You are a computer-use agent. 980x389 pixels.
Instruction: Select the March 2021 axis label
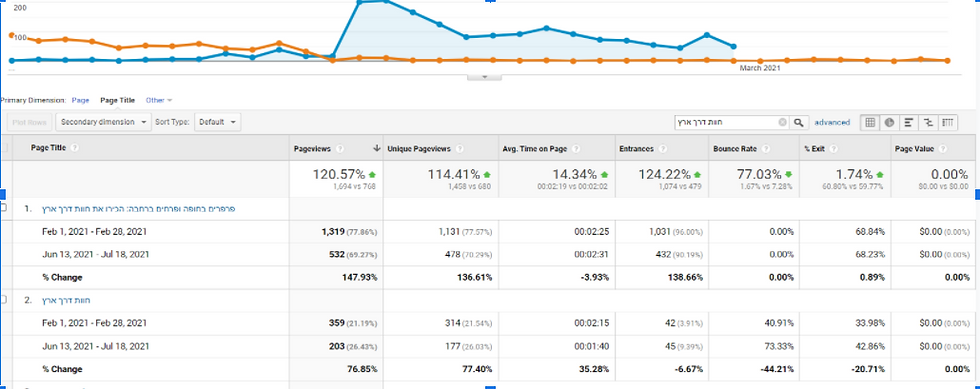(760, 68)
